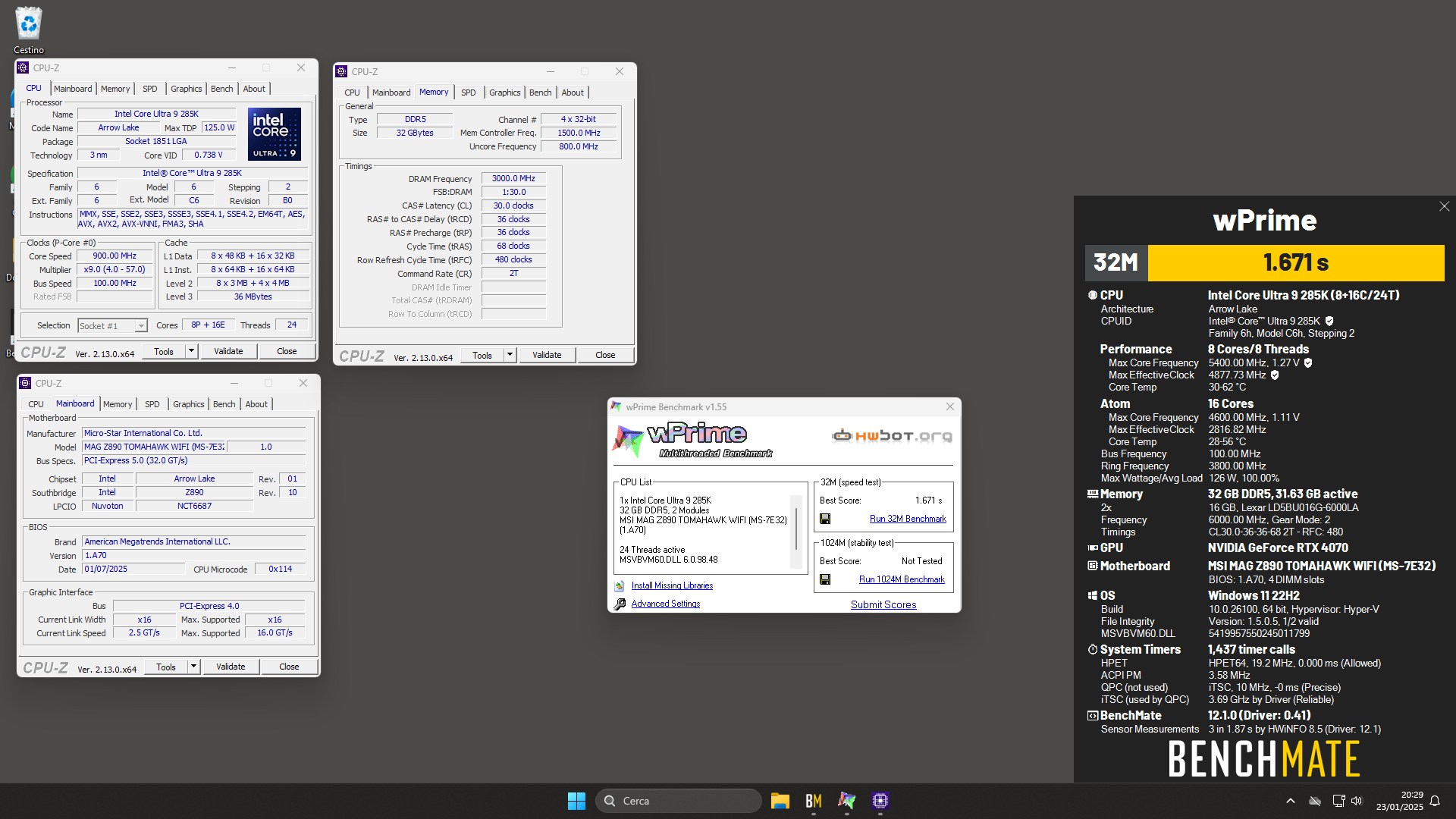The image size is (1456, 819).
Task: Click the Advanced Settings wrench icon
Action: pyautogui.click(x=620, y=604)
